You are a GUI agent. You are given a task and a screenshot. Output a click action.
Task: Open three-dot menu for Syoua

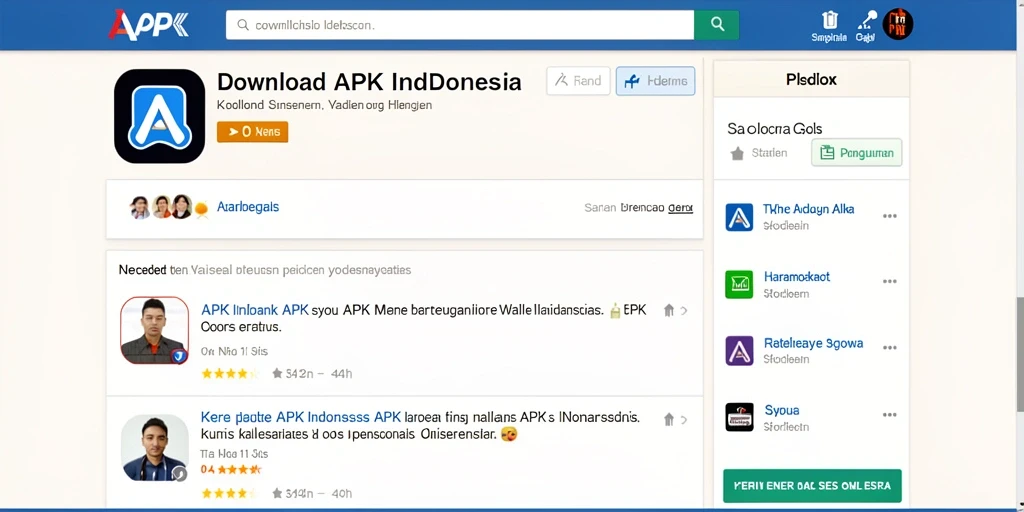[x=889, y=415]
